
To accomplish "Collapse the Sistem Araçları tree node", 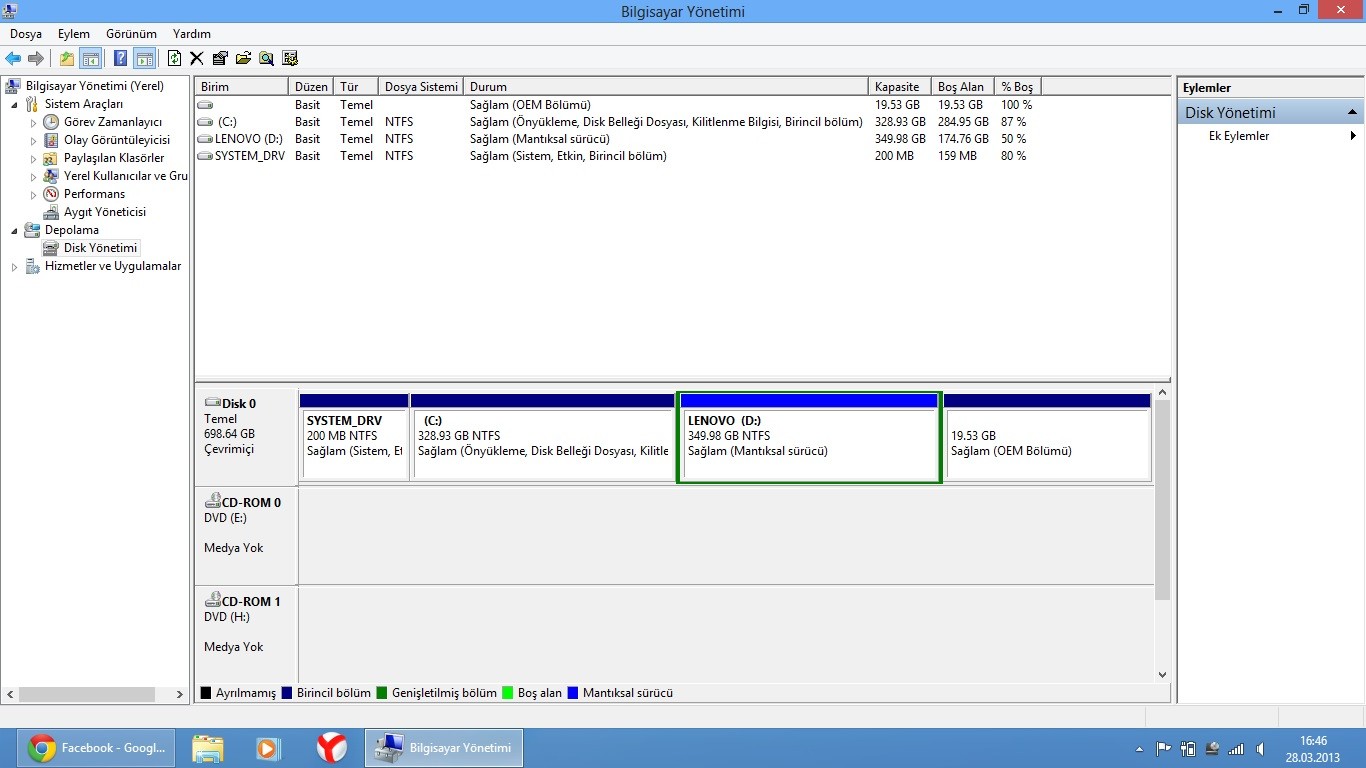I will [x=14, y=104].
